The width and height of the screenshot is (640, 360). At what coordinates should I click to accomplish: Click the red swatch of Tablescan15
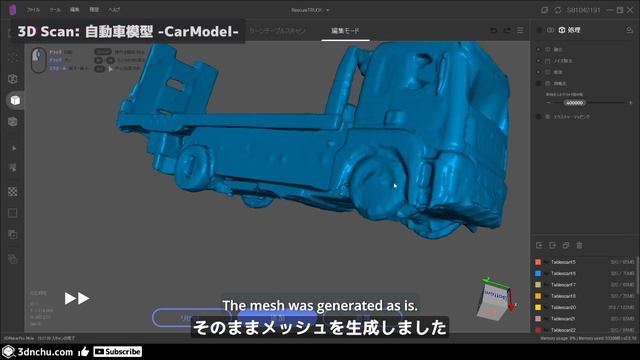click(x=538, y=262)
